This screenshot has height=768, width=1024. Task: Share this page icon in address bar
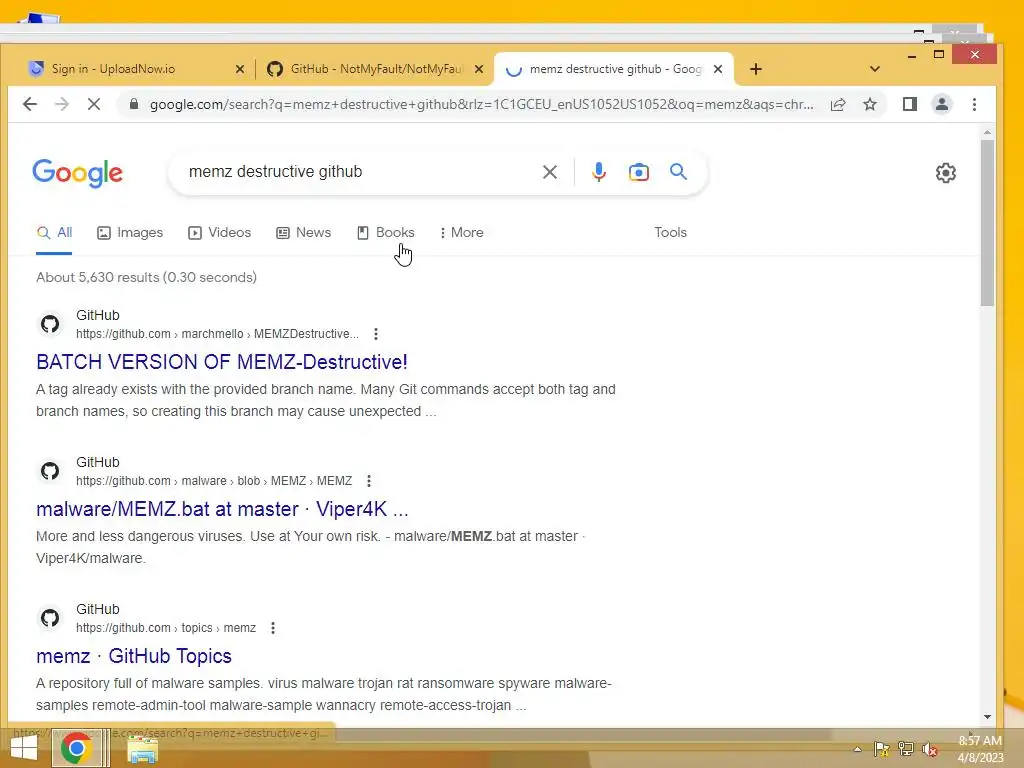click(838, 104)
